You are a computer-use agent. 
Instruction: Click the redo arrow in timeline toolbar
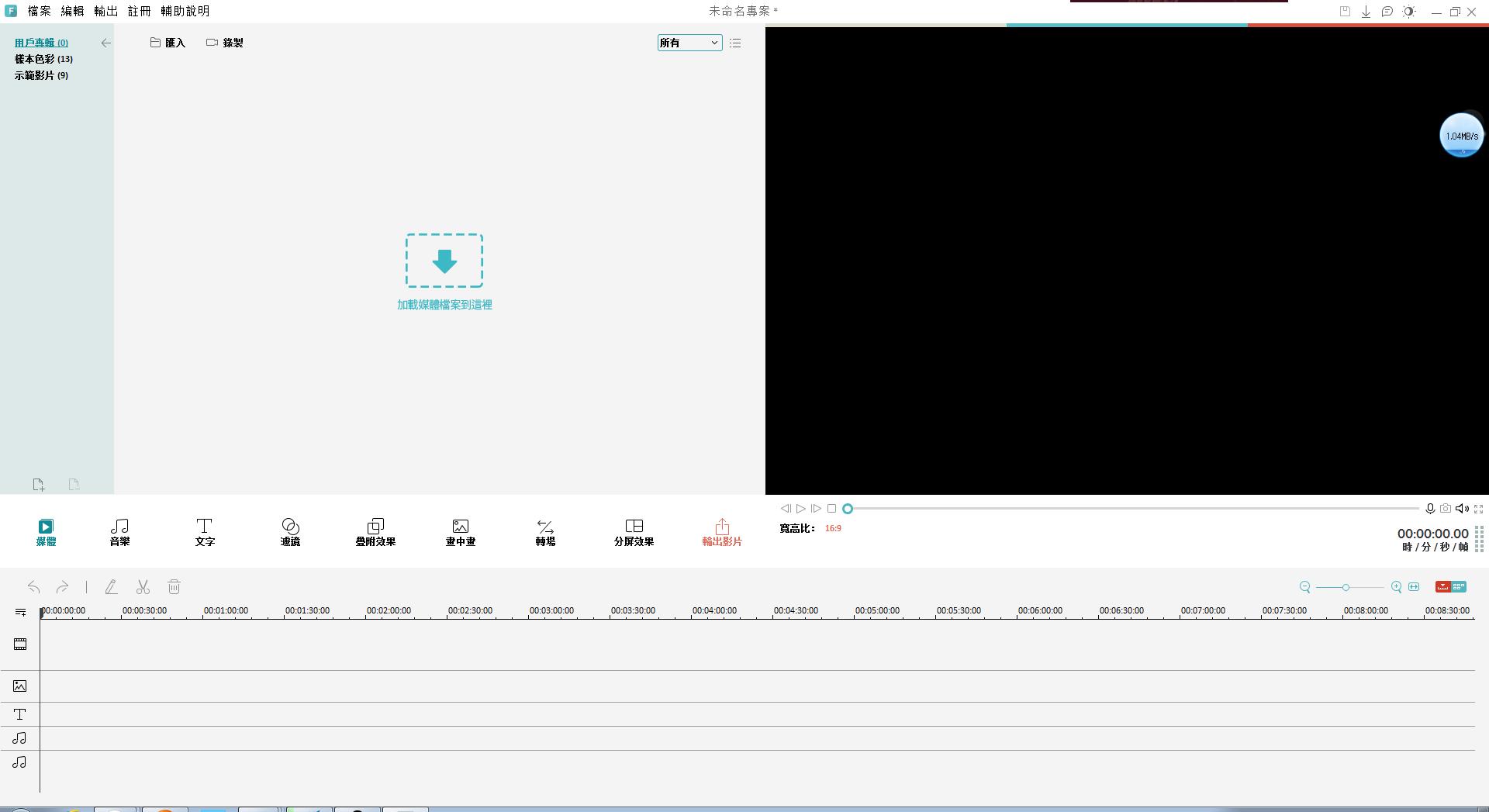62,587
